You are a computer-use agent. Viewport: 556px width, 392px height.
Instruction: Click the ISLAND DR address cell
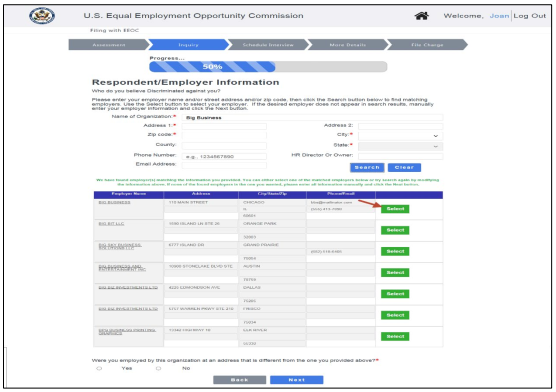201,245
